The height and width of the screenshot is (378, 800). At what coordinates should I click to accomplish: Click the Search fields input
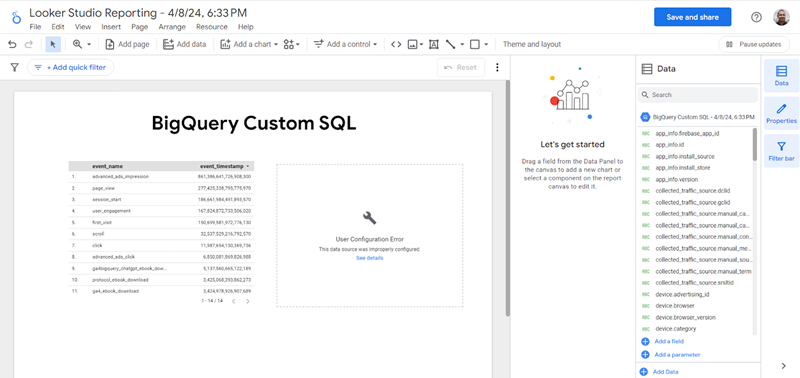(697, 95)
